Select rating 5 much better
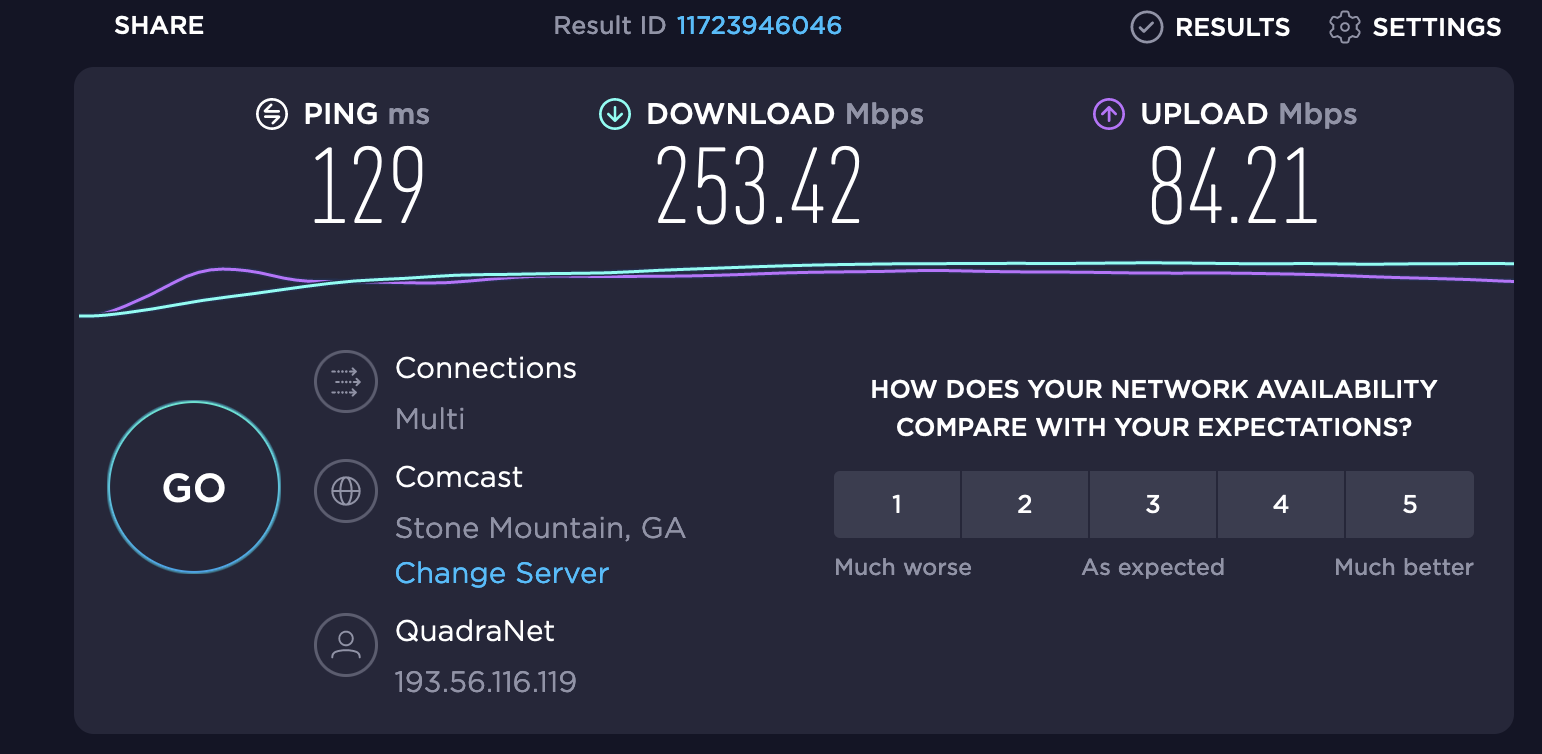1542x754 pixels. point(1409,504)
